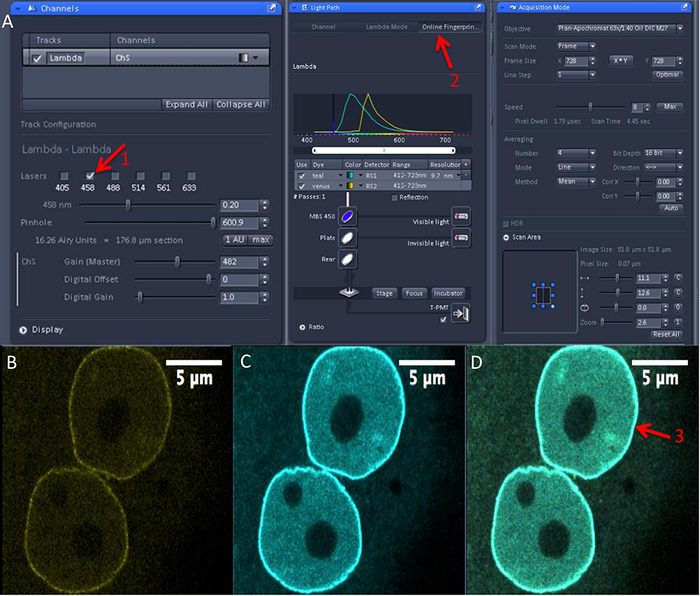700x596 pixels.
Task: Switch to the Online Fingerprinting tab
Action: [x=448, y=27]
